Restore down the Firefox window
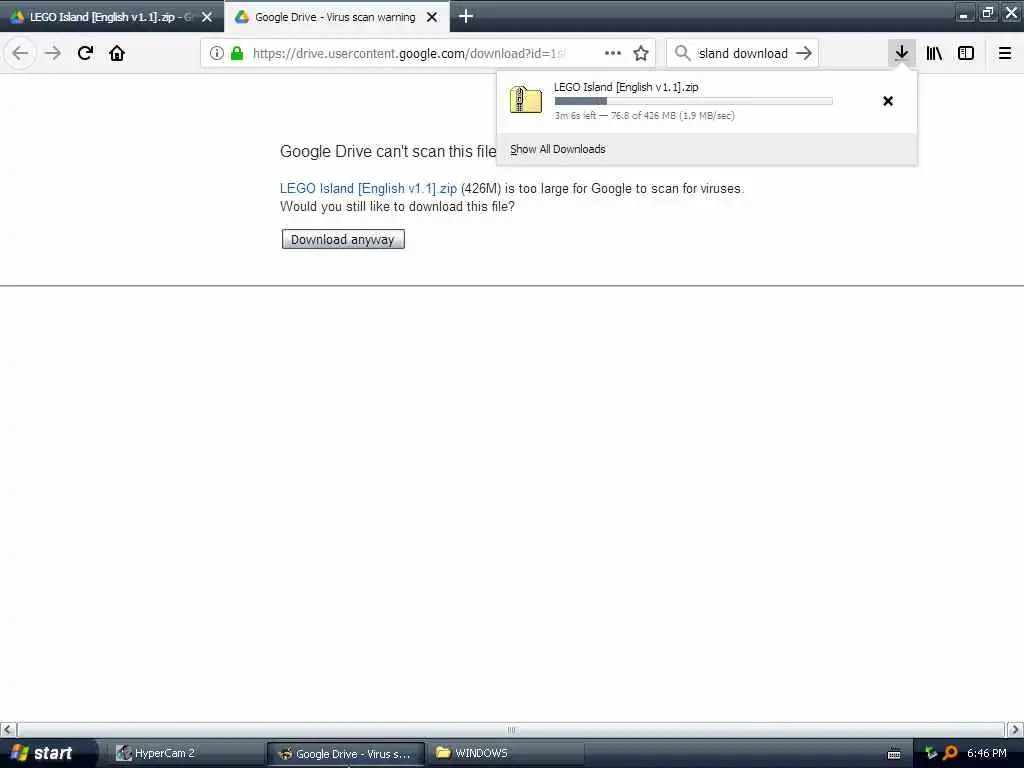Viewport: 1024px width, 768px height. pyautogui.click(x=987, y=13)
